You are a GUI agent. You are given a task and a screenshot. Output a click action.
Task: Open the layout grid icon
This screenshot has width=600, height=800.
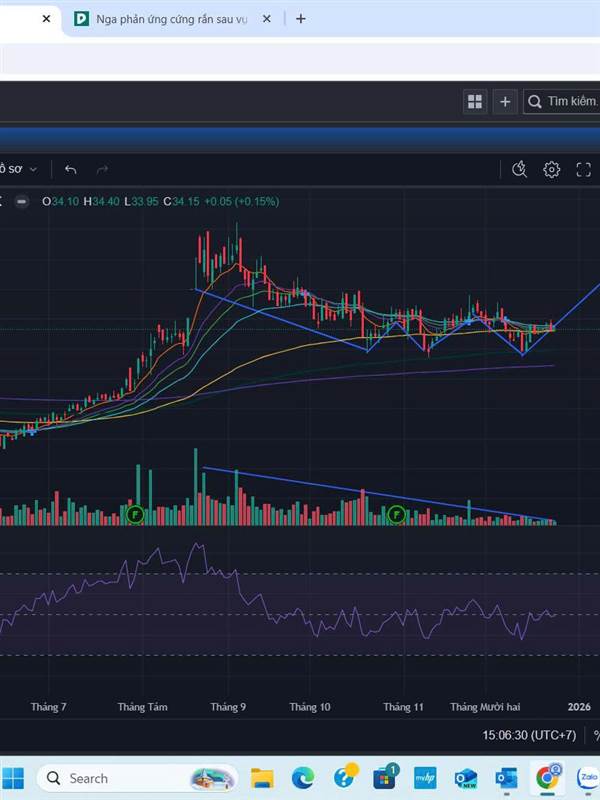pyautogui.click(x=474, y=101)
